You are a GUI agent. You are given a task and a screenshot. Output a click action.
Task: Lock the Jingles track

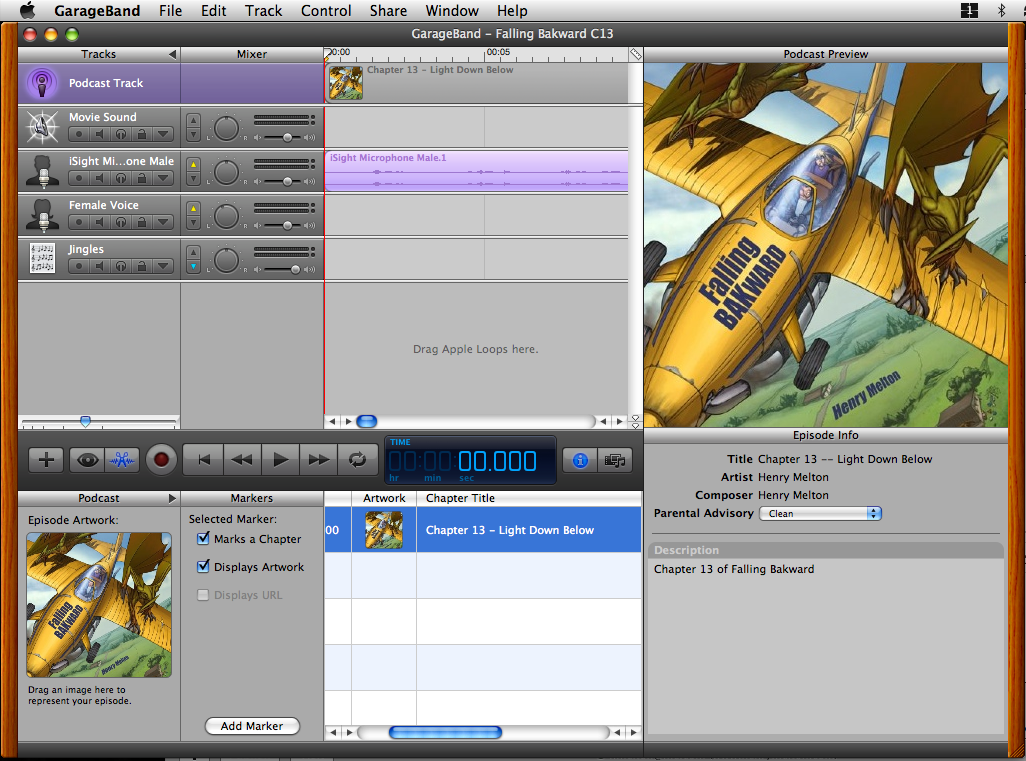coord(141,266)
